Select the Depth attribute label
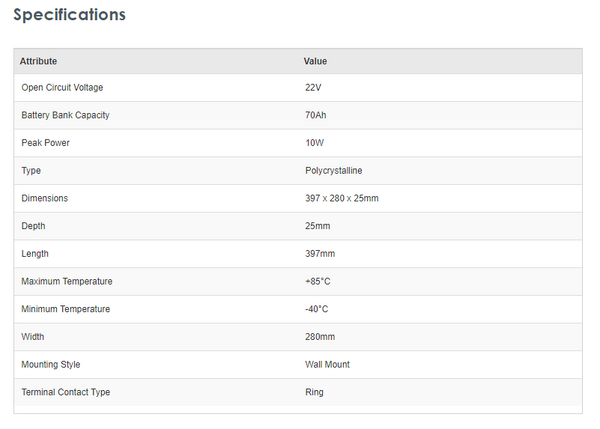 [x=33, y=226]
